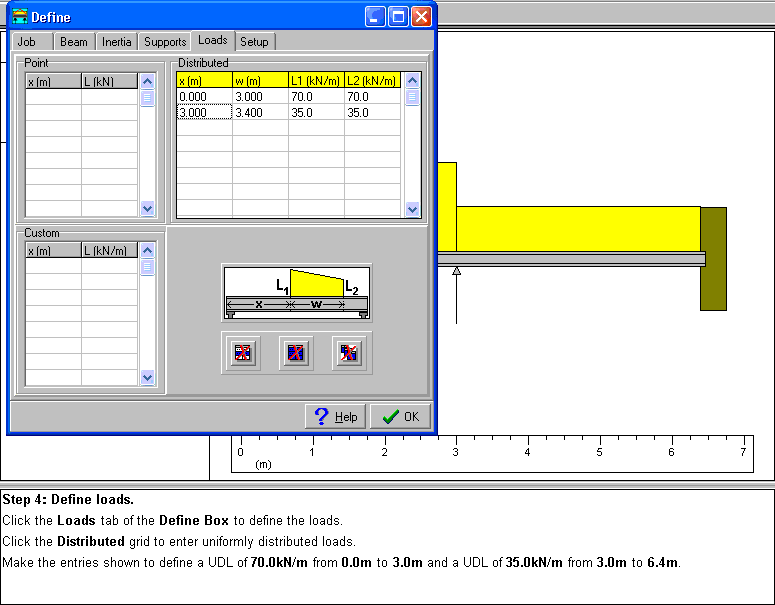
Task: Open the Setup tab
Action: (x=254, y=42)
